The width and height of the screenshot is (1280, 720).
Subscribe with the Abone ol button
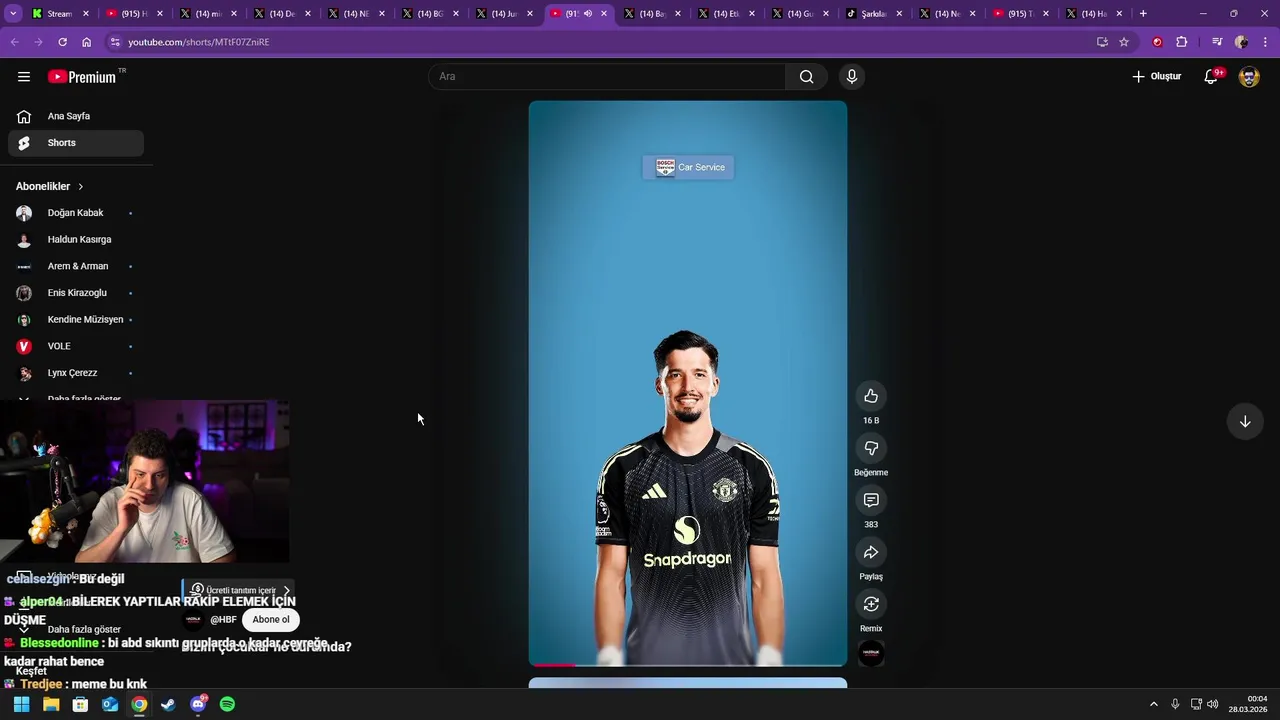tap(270, 619)
